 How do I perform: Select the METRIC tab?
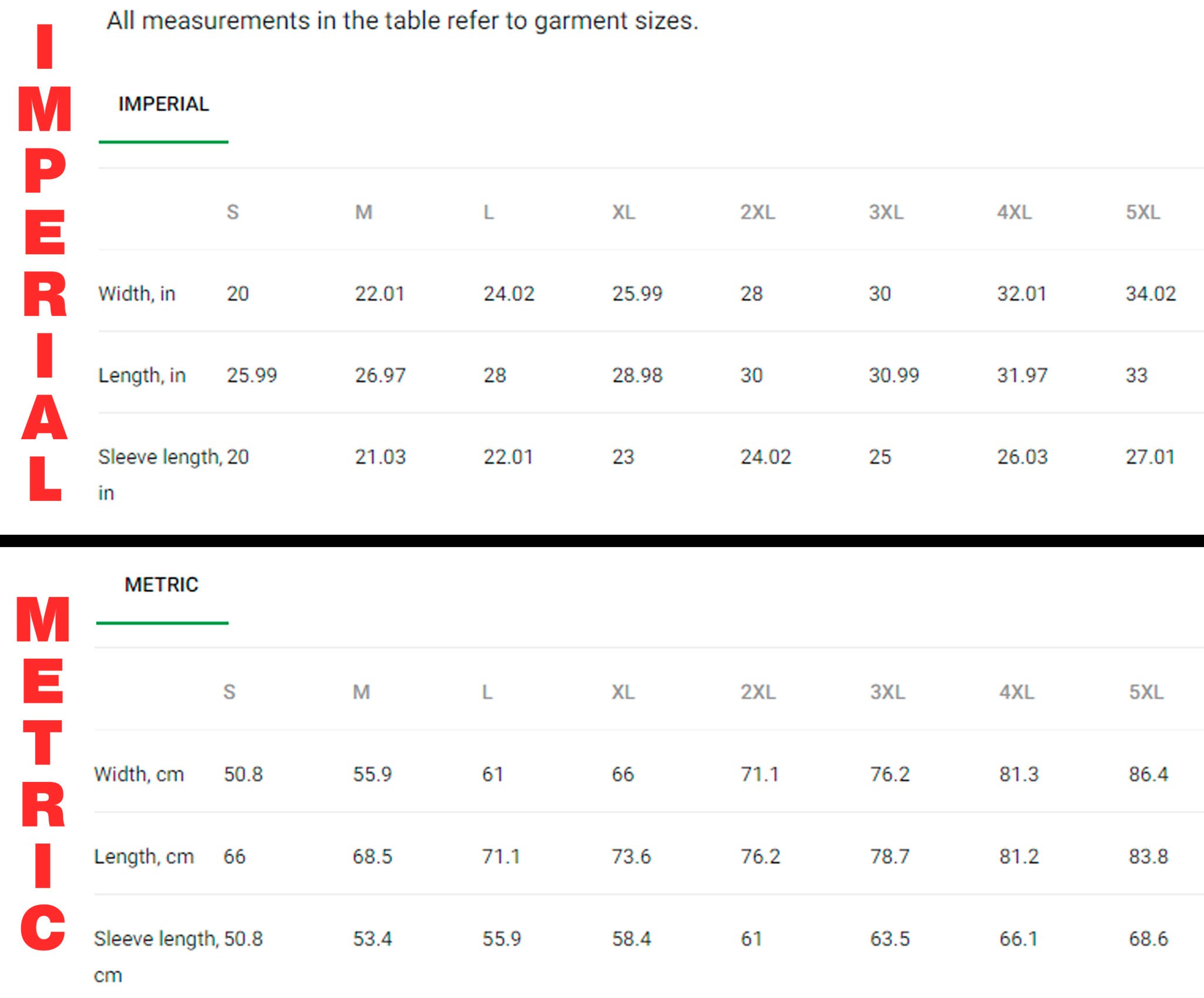point(162,585)
